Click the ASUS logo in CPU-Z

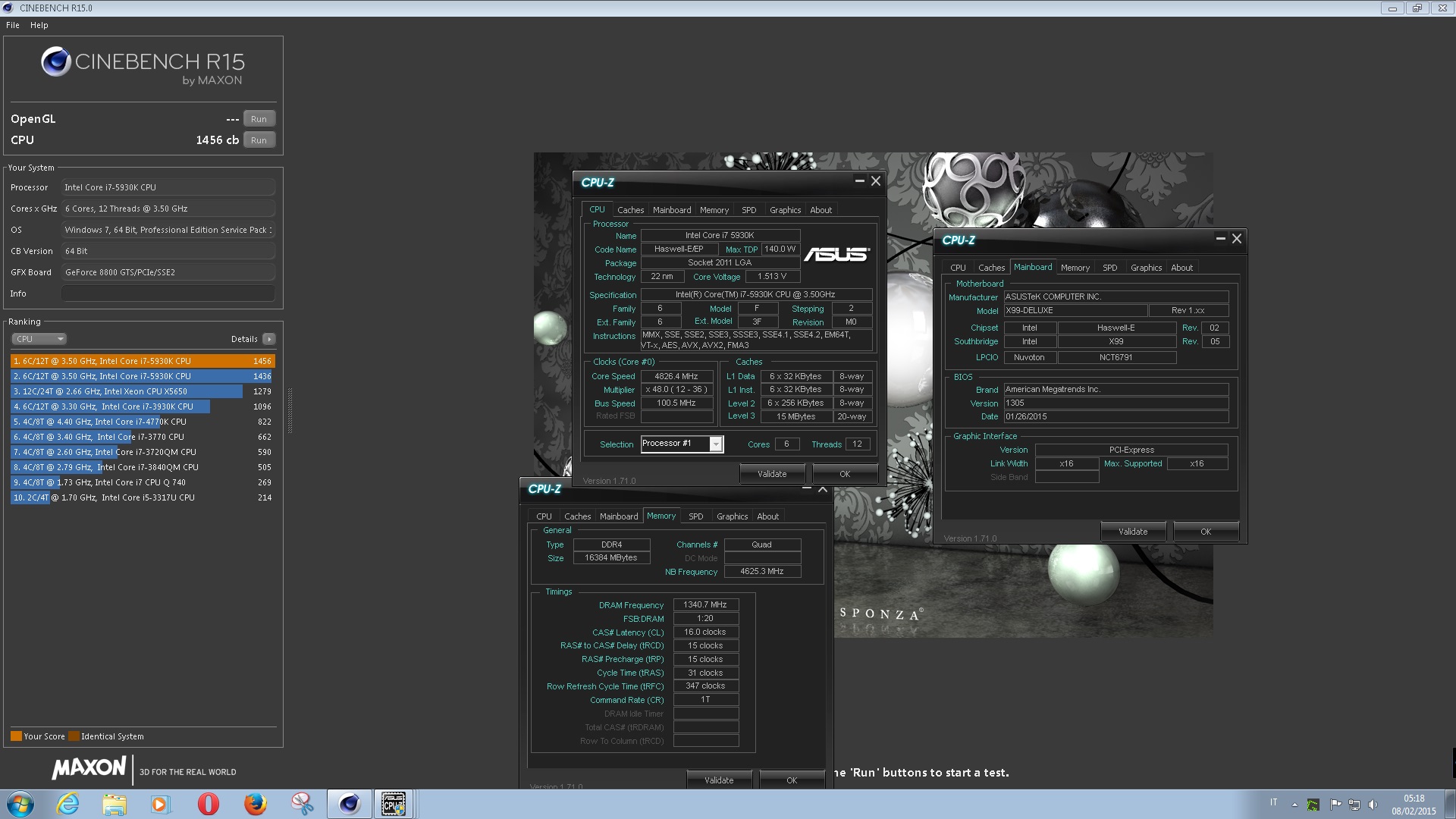click(837, 254)
